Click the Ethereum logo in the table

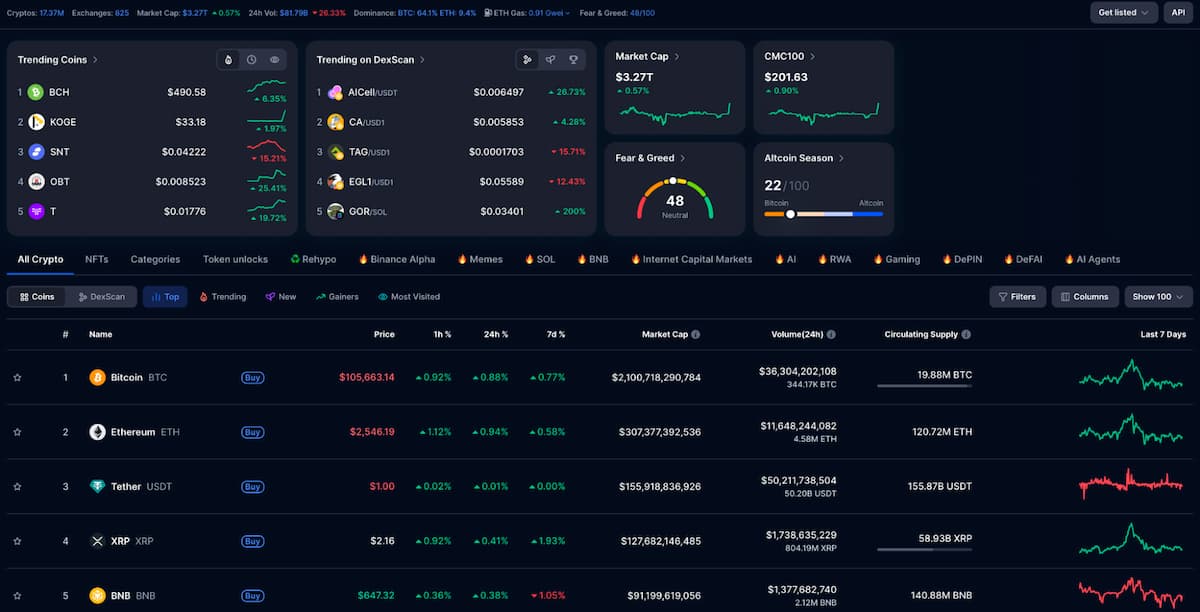tap(97, 432)
